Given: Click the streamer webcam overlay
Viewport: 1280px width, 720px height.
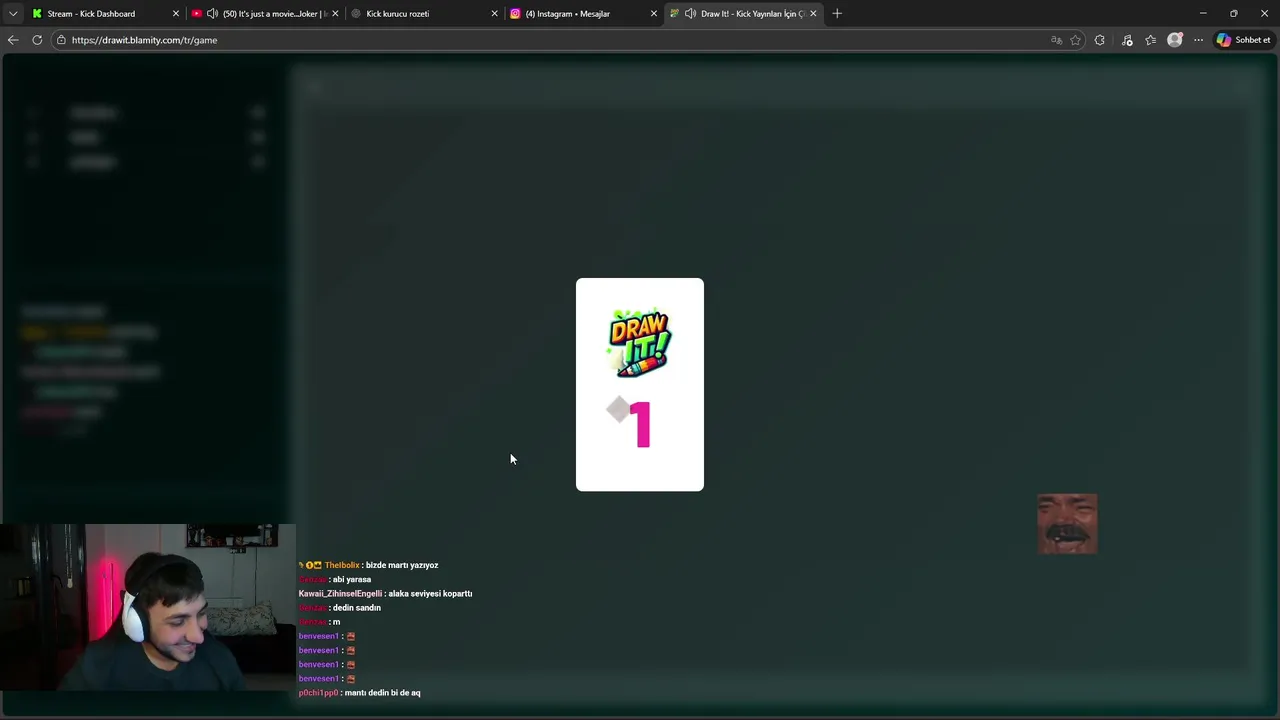Looking at the screenshot, I should 148,607.
